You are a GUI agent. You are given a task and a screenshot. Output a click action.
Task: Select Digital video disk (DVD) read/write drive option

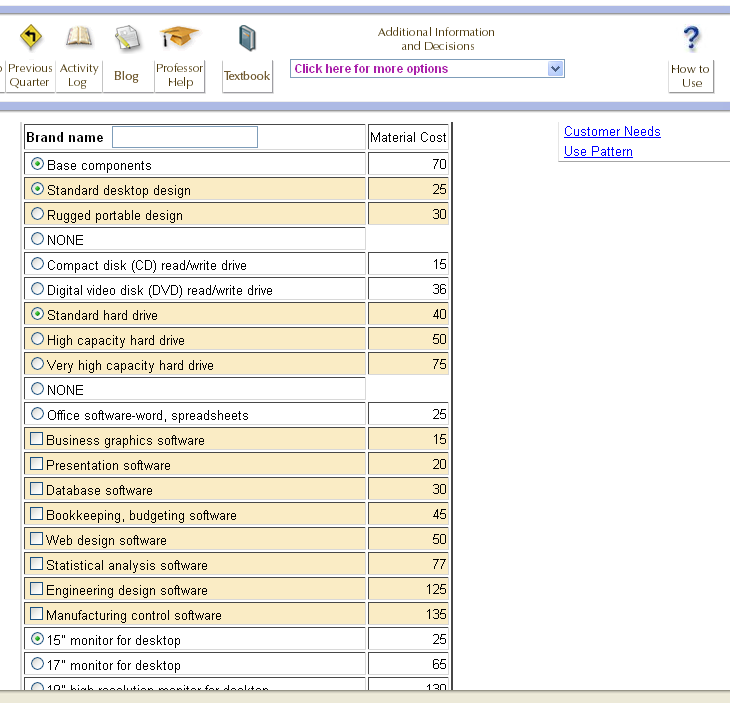point(37,289)
